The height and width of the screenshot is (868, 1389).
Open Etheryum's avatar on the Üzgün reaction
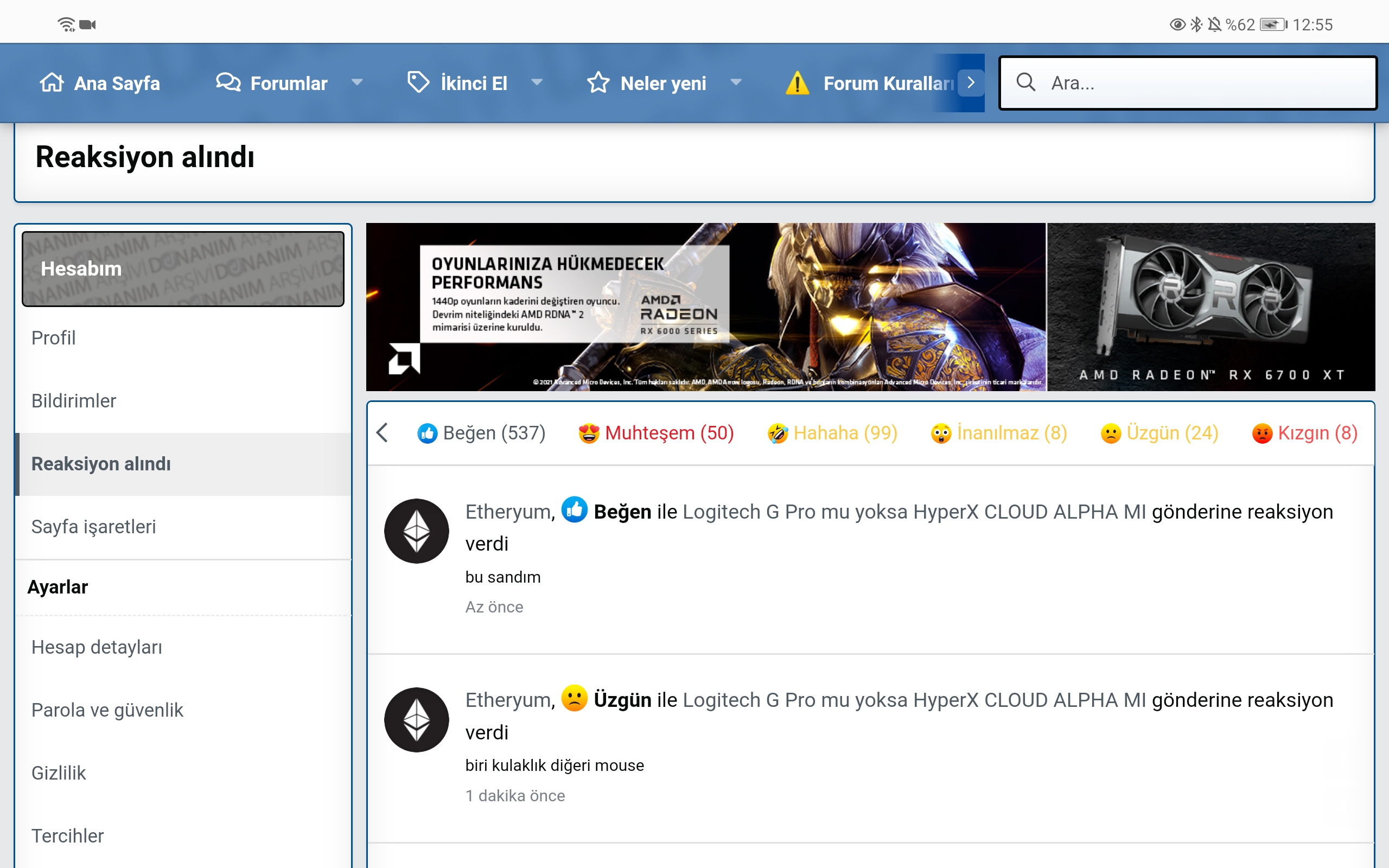tap(416, 719)
